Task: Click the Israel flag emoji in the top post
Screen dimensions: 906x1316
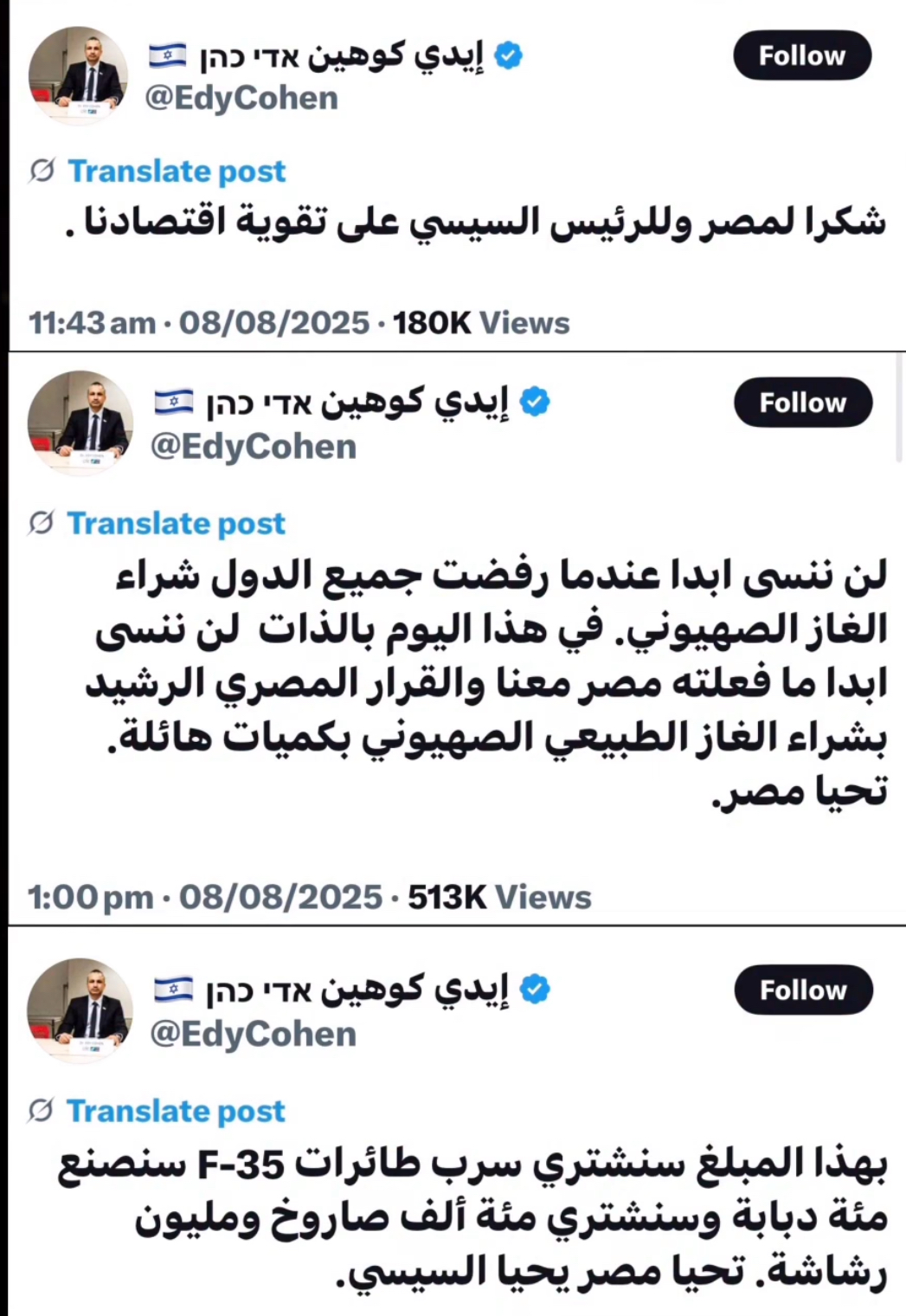Action: point(168,56)
